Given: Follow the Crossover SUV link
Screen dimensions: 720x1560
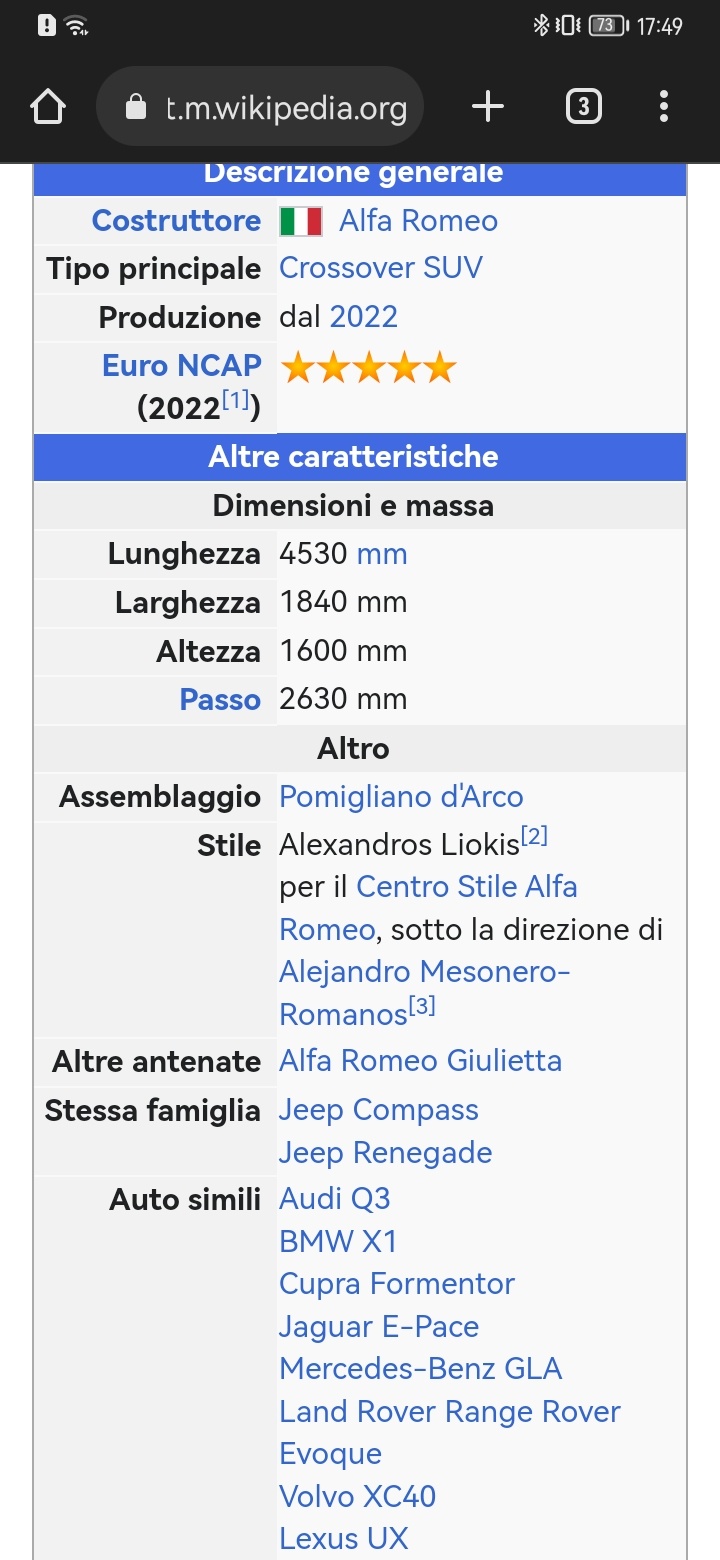Looking at the screenshot, I should 381,268.
